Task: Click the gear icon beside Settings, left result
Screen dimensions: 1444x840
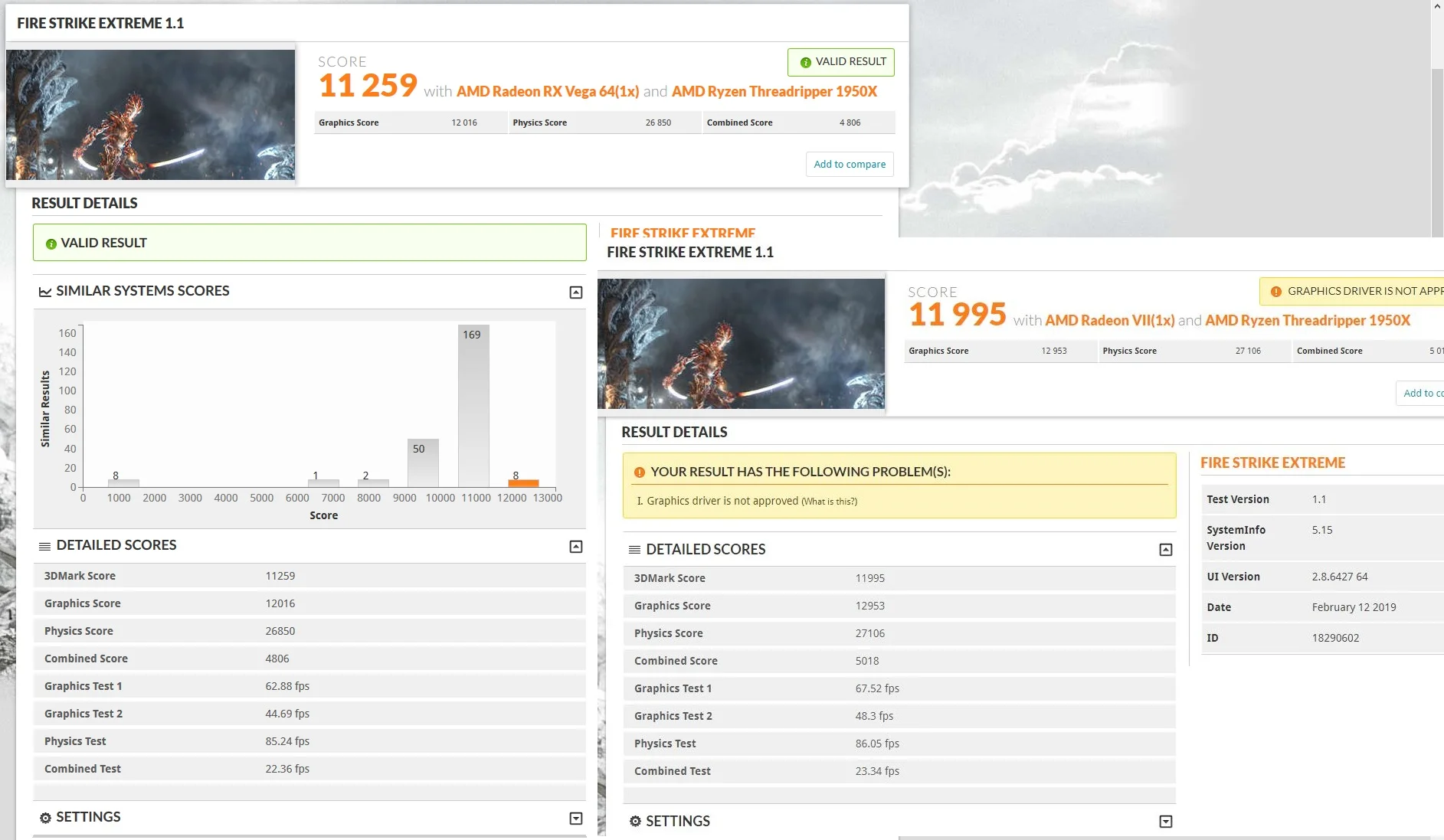Action: [x=45, y=818]
